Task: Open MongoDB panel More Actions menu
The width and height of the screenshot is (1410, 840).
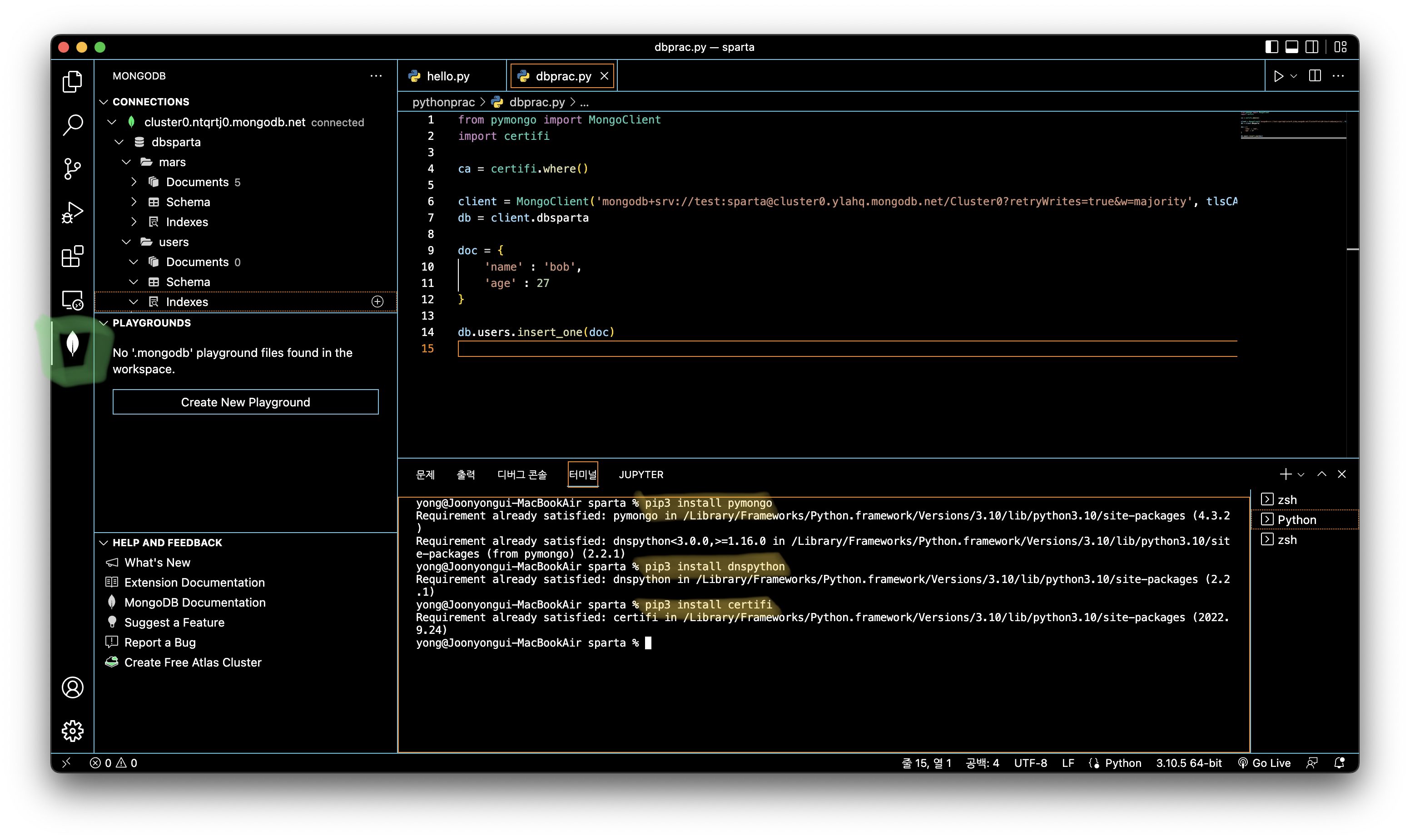Action: point(376,76)
